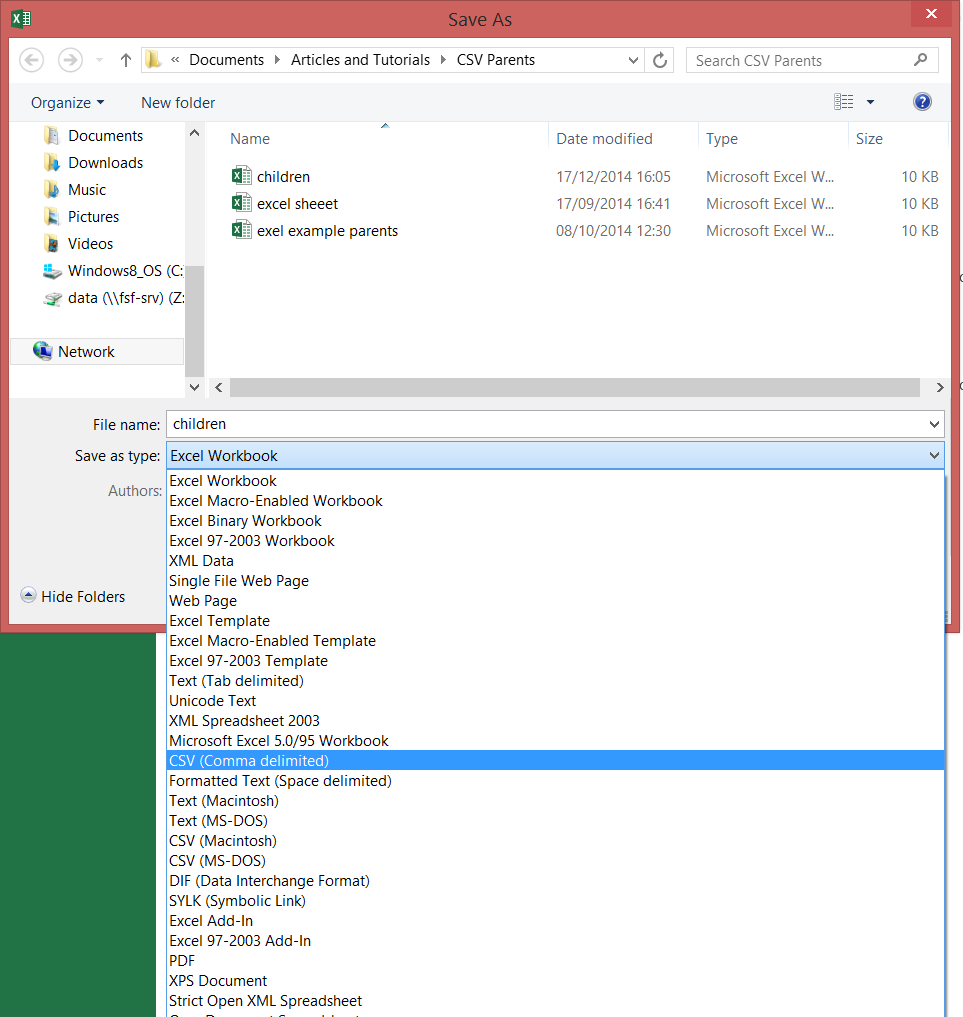
Task: Choose Excel Macro-Enabled Workbook type
Action: [x=555, y=501]
